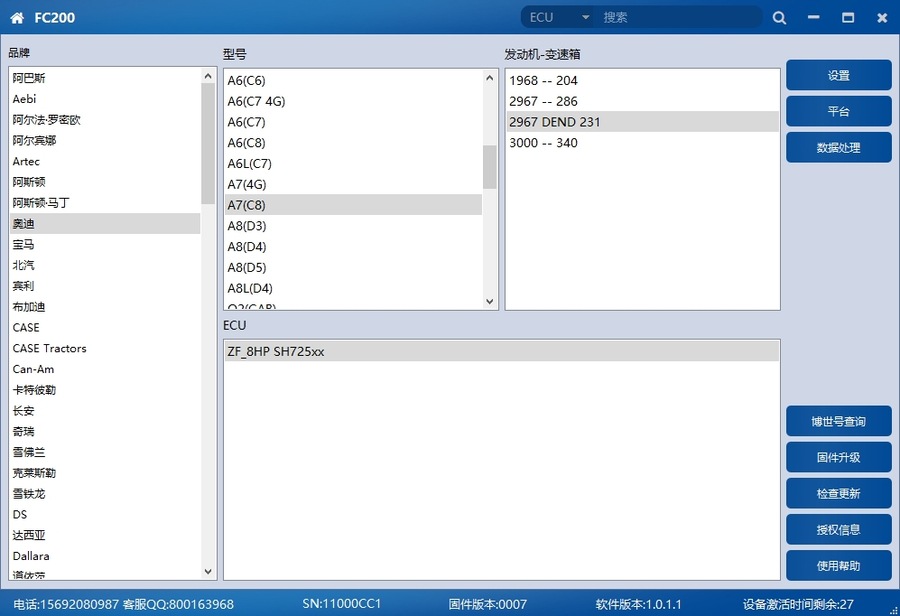Click the 博世号查询 Bosch number lookup button

pos(839,421)
